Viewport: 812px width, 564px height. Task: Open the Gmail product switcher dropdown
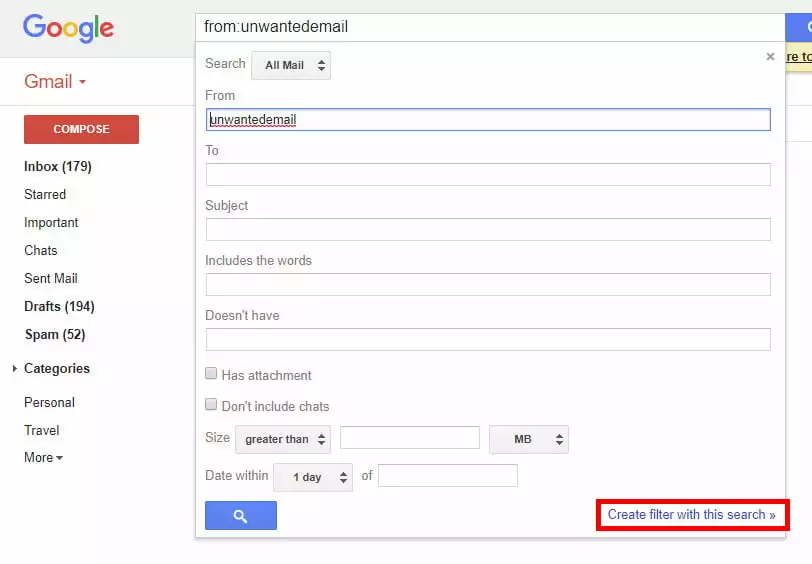pos(55,82)
